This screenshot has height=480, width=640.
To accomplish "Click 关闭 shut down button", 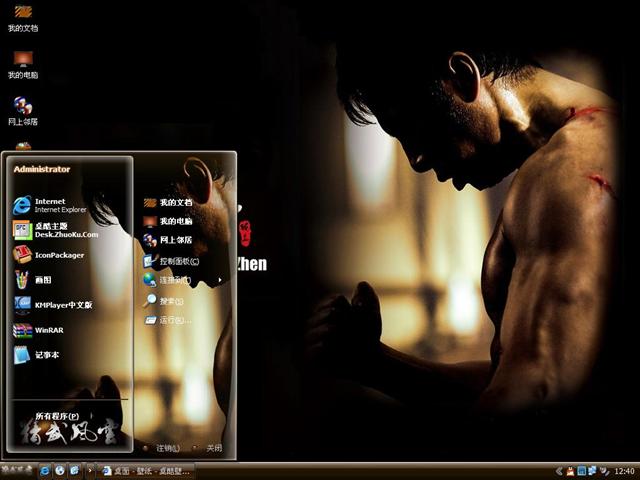I will point(209,448).
